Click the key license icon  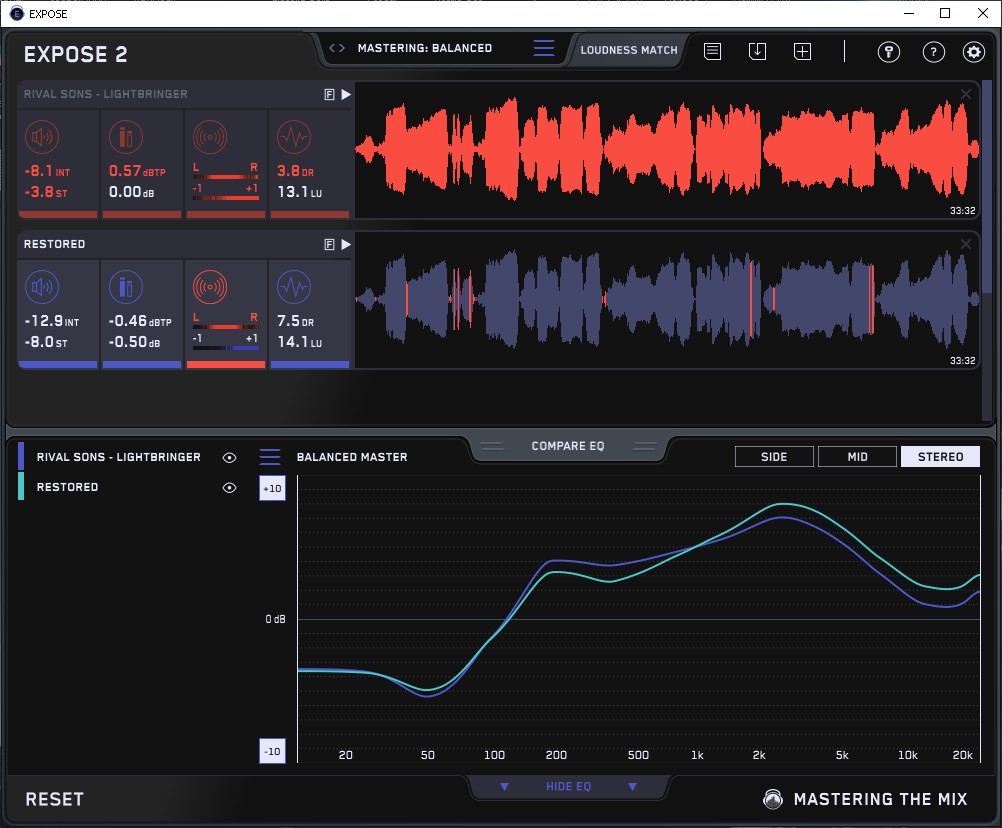(x=889, y=52)
